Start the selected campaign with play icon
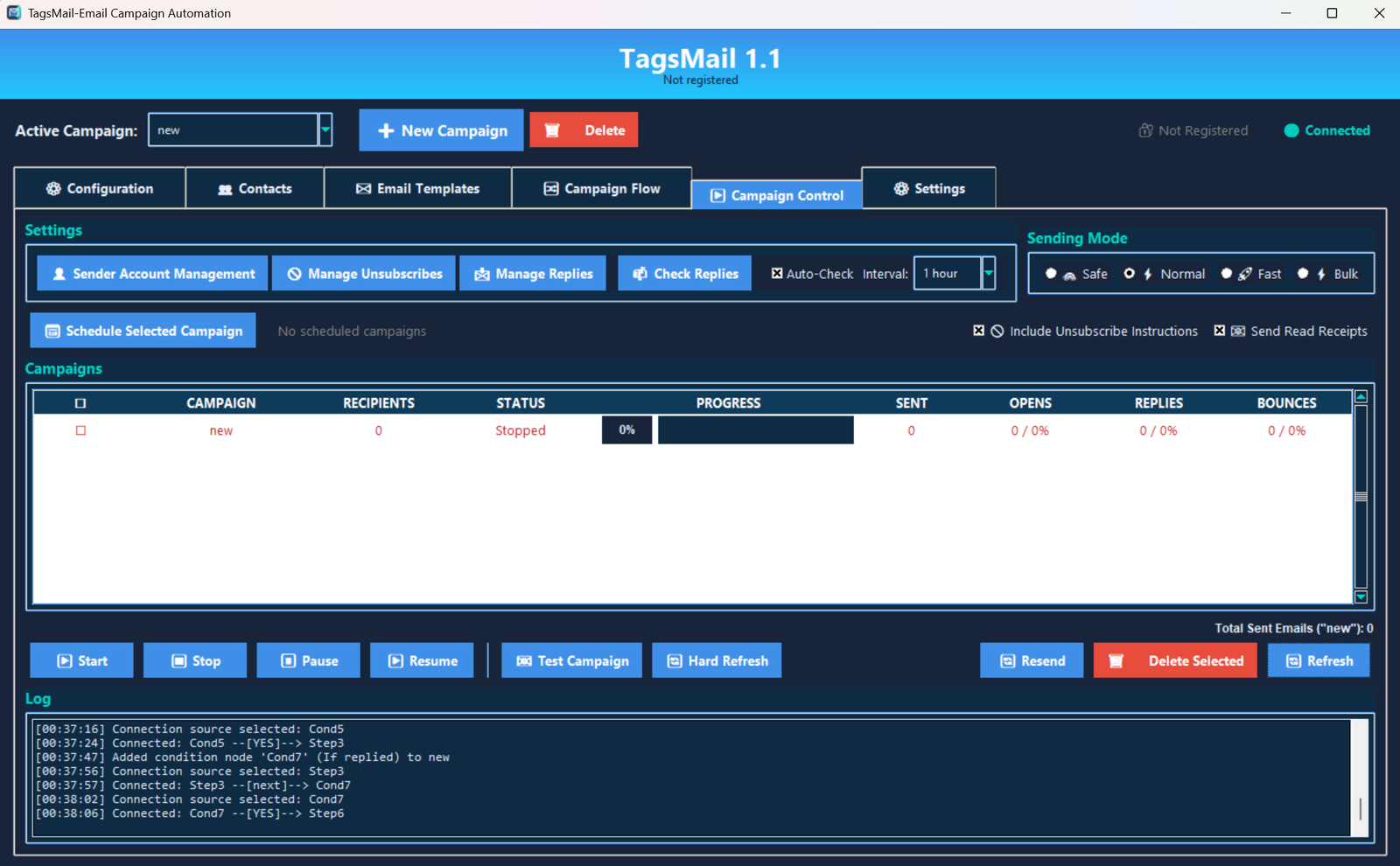 tap(81, 660)
